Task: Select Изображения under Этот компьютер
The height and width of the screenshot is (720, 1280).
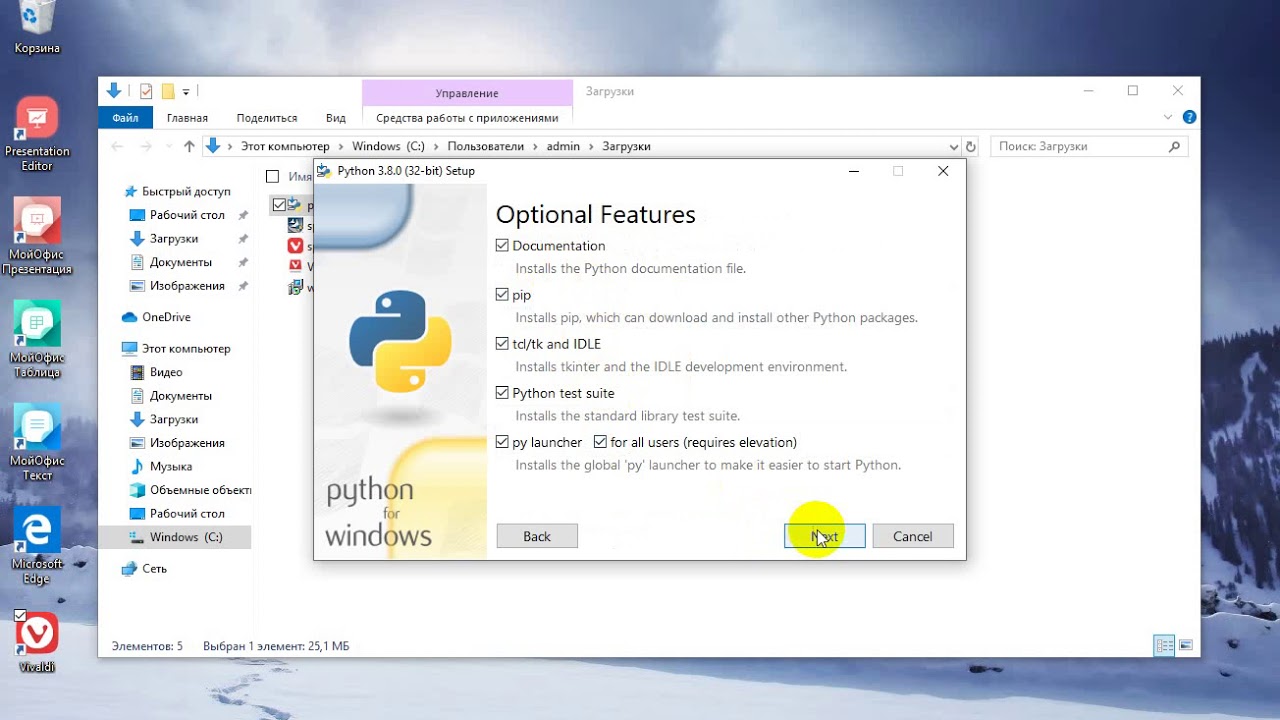Action: point(178,443)
